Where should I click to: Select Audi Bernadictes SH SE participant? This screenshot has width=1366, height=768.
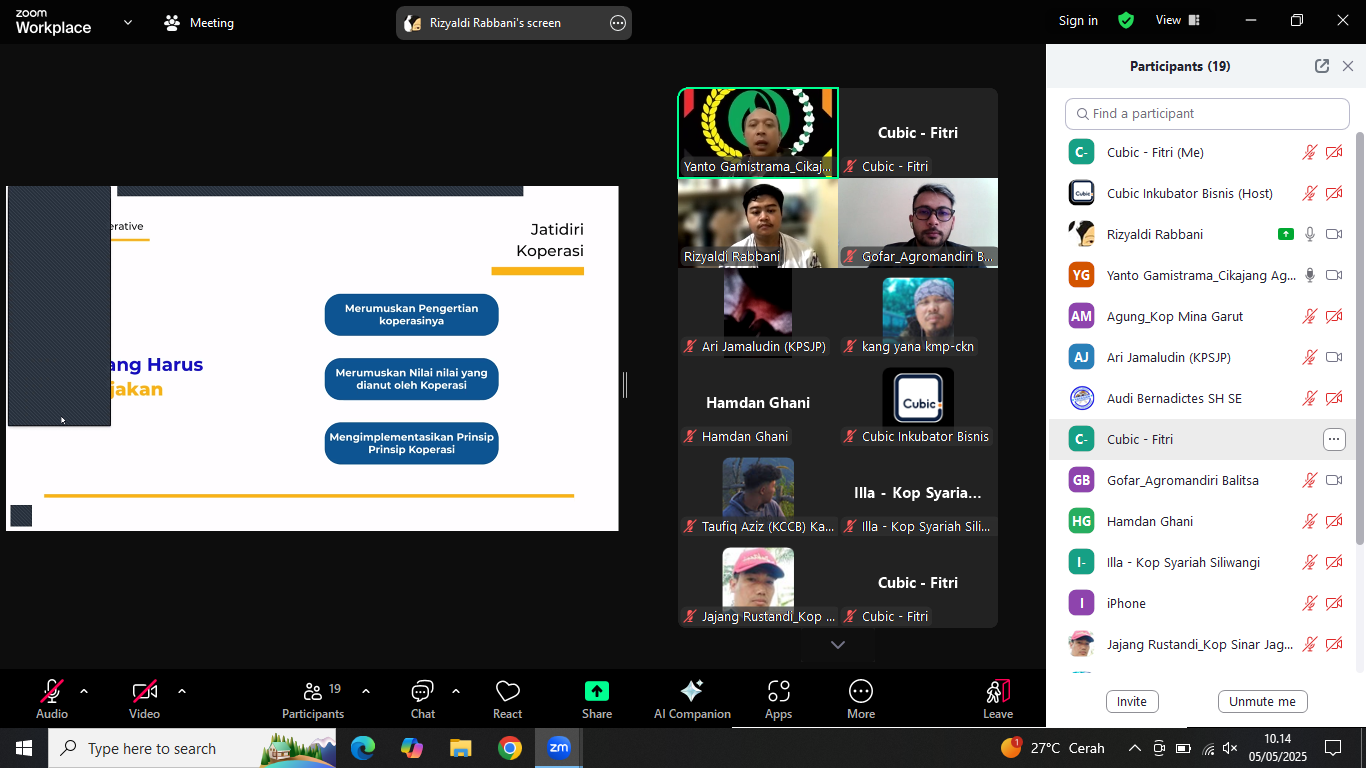(1202, 398)
